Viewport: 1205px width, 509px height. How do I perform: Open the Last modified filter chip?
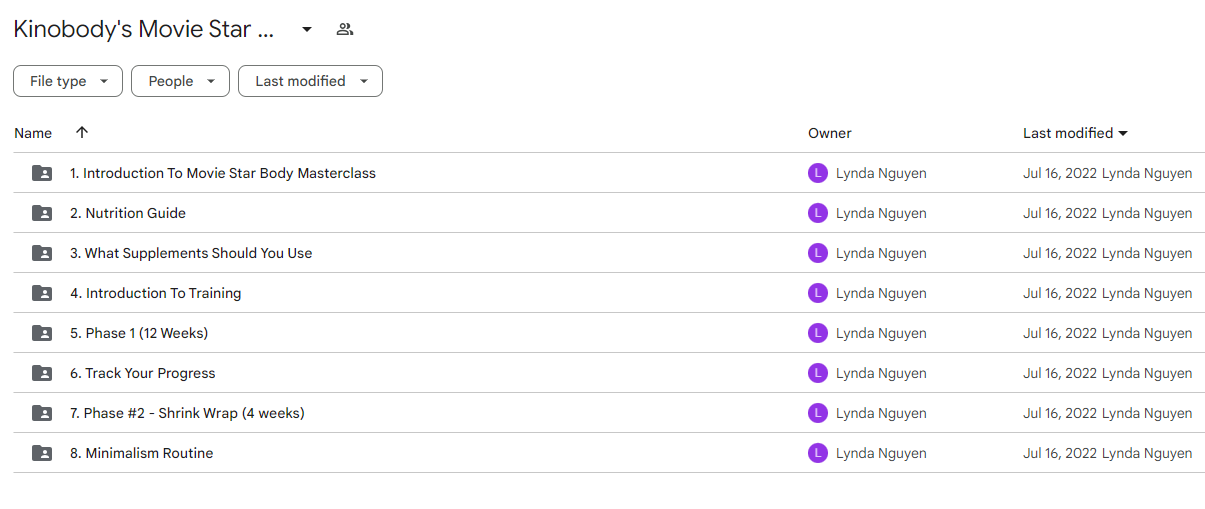click(x=310, y=81)
